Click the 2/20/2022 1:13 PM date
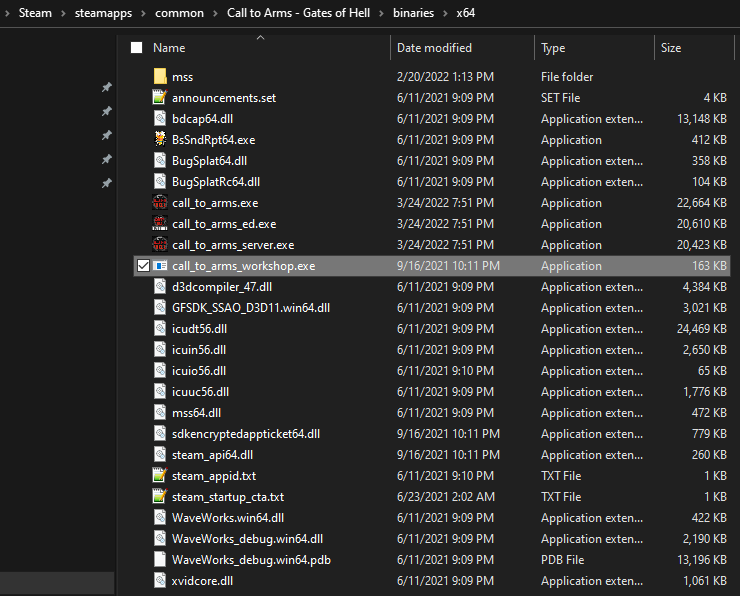740x596 pixels. [x=445, y=76]
